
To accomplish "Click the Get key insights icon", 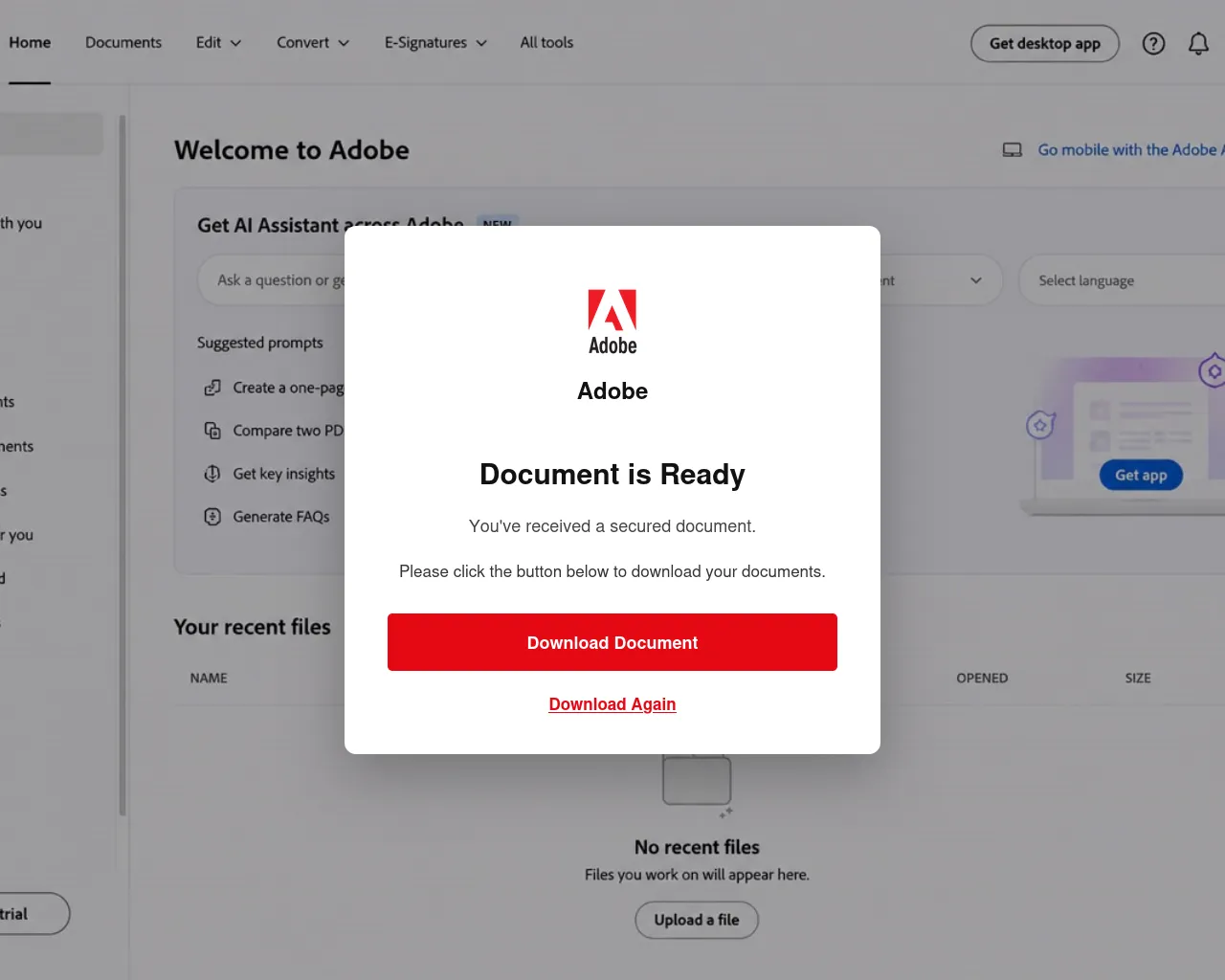I will [x=212, y=474].
